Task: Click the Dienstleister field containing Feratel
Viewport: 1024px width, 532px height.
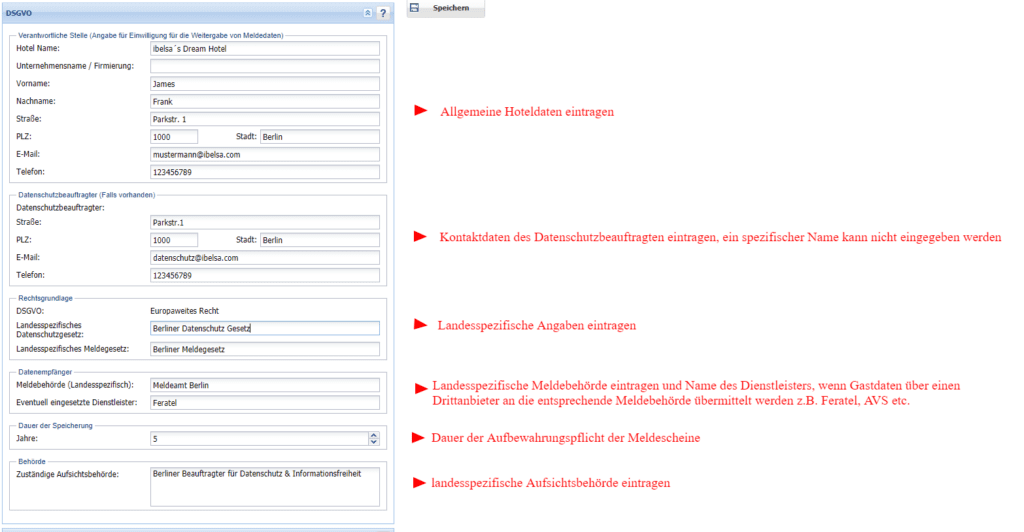Action: pyautogui.click(x=264, y=403)
